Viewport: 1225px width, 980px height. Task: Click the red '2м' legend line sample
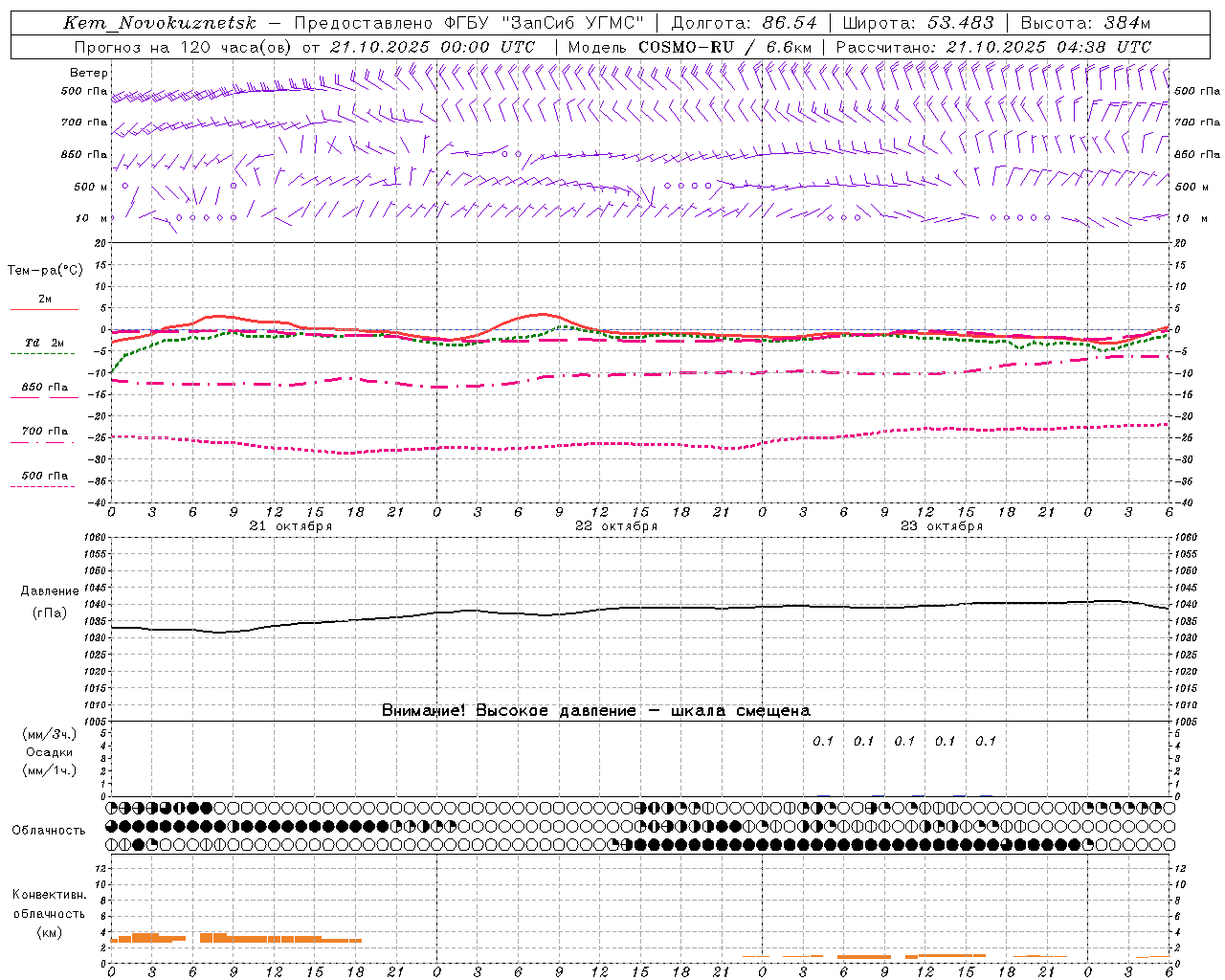tap(44, 309)
